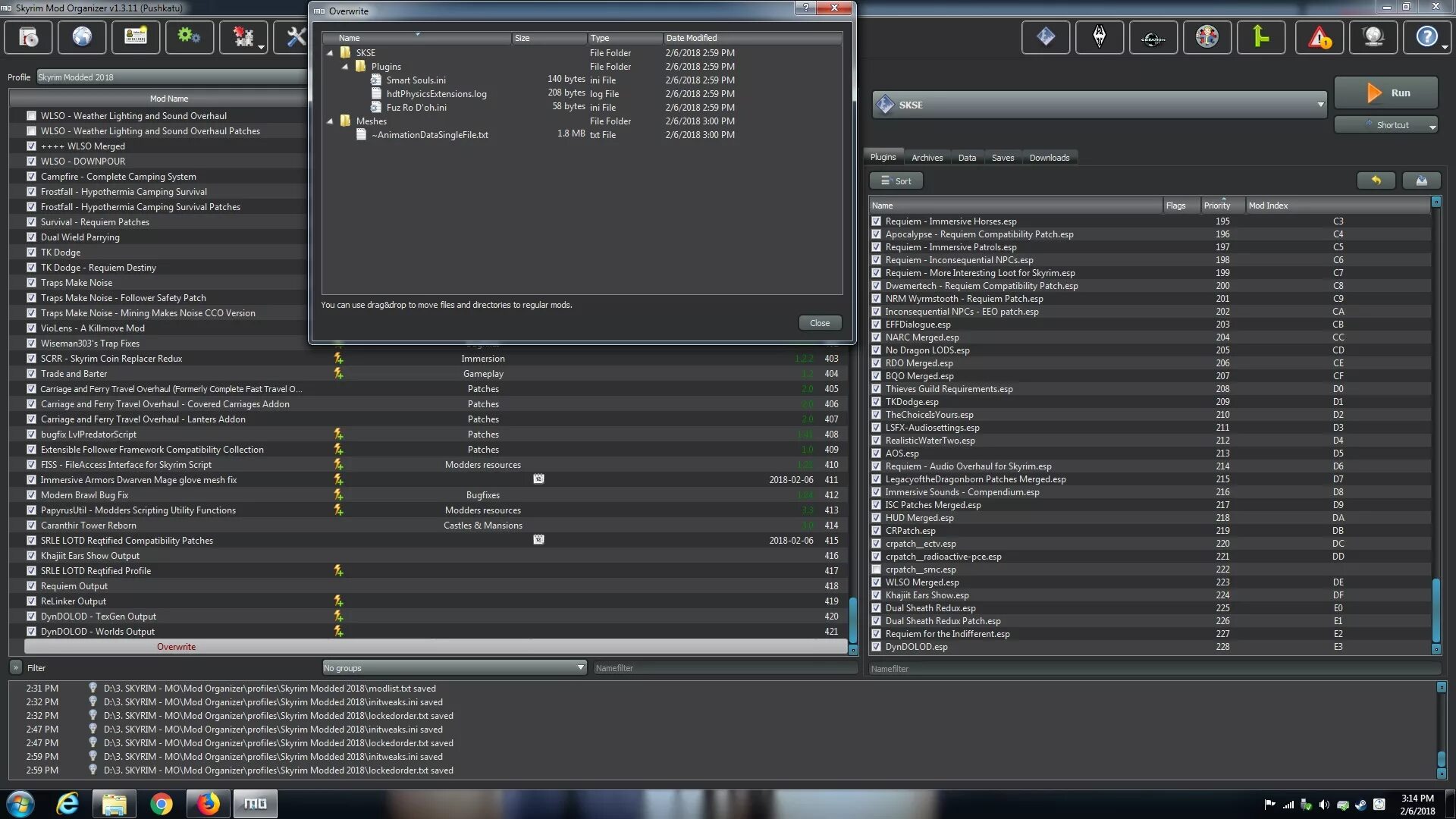
Task: Open the Nexus globe toolbar icon
Action: tap(82, 37)
